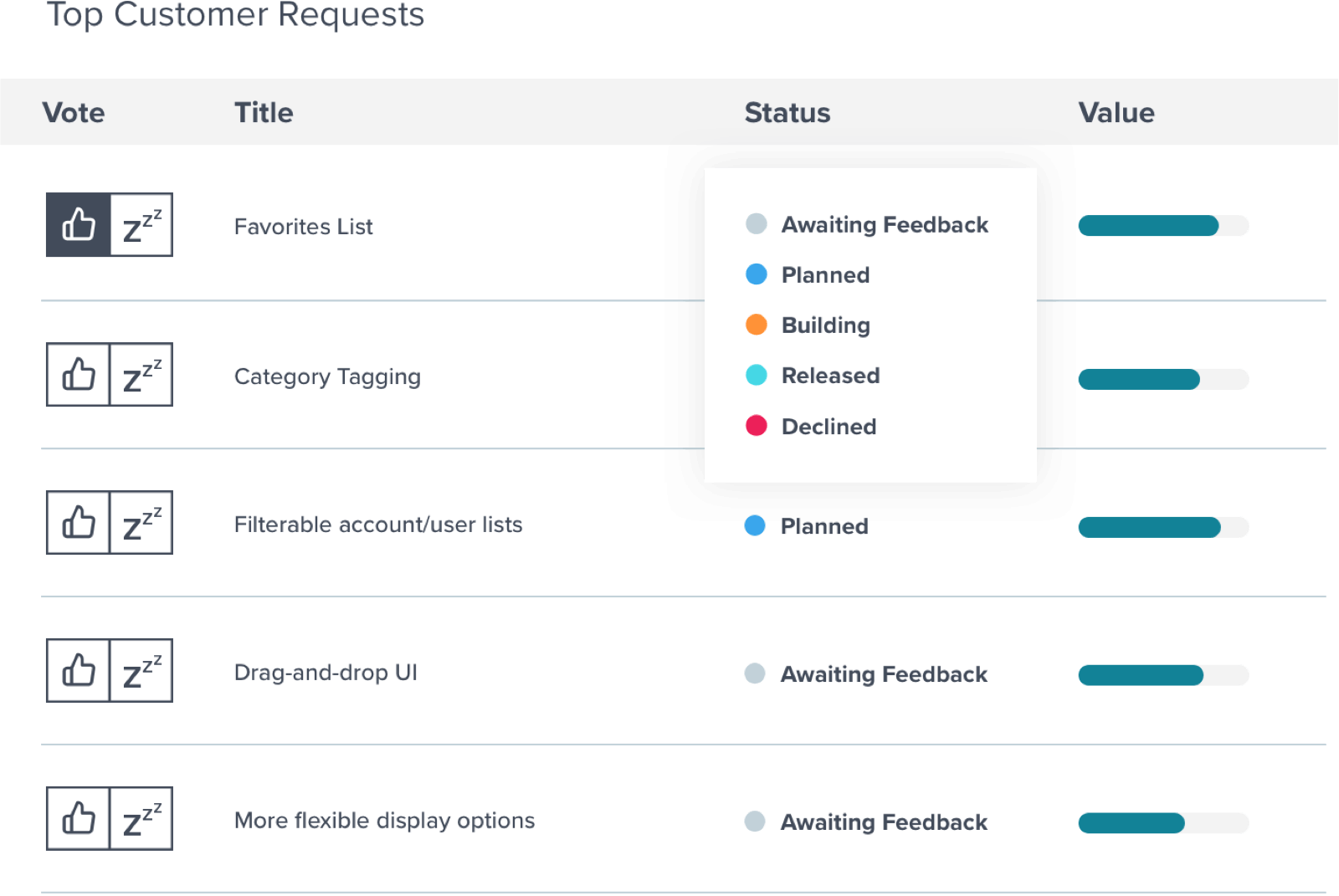Upvote Filterable account/user lists
This screenshot has height=896, width=1339.
pos(78,522)
